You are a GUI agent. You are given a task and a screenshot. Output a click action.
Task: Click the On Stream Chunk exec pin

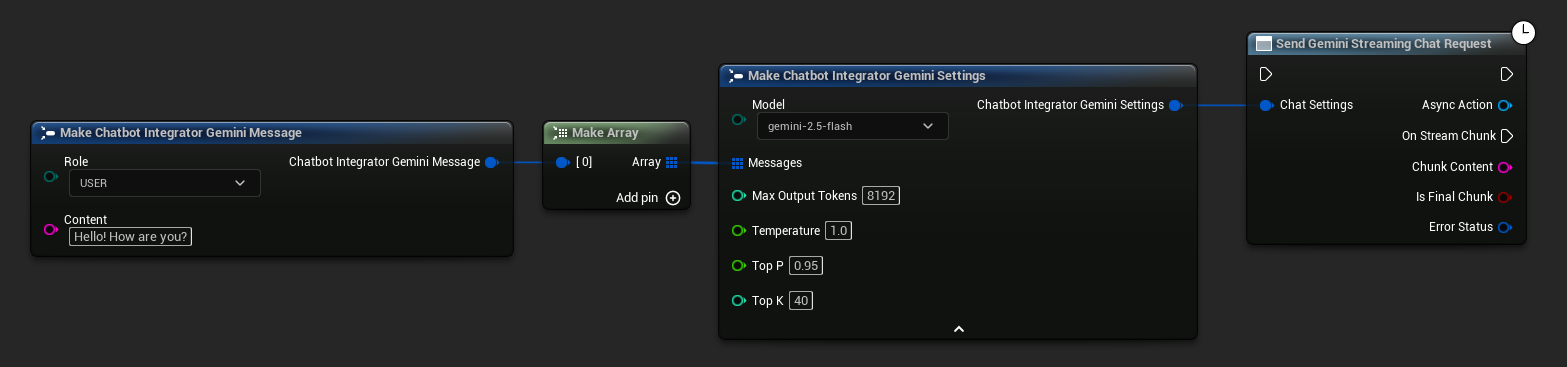coord(1506,136)
